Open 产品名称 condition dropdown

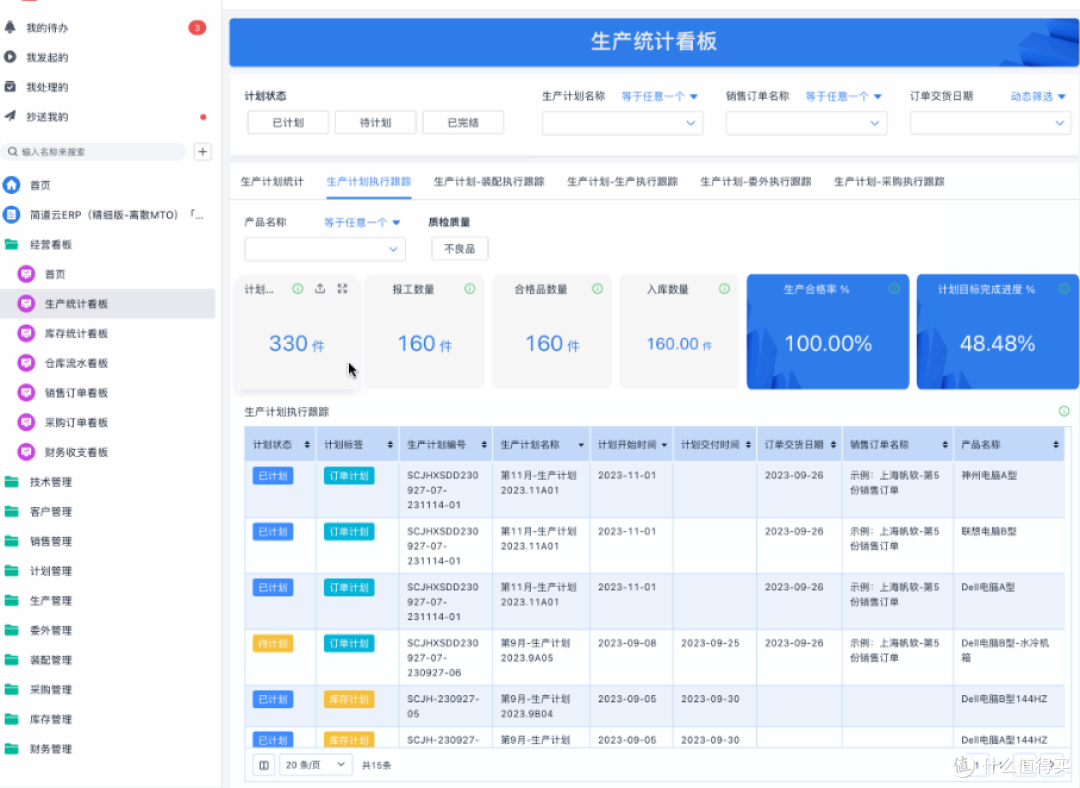(362, 222)
